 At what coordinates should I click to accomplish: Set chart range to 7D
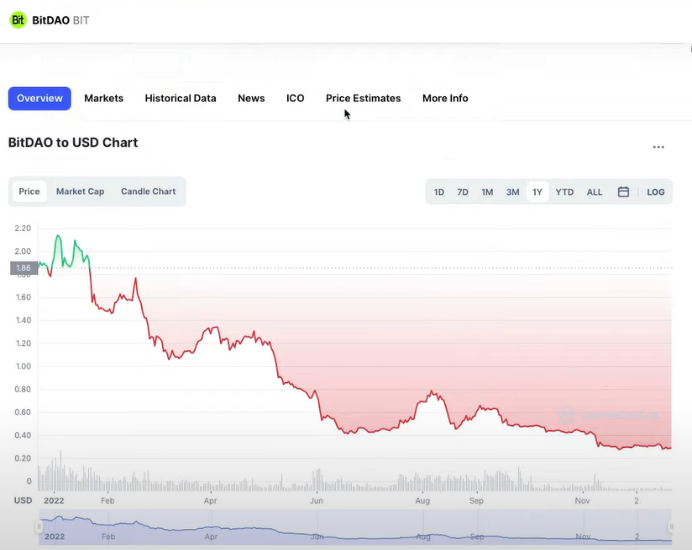click(x=463, y=192)
